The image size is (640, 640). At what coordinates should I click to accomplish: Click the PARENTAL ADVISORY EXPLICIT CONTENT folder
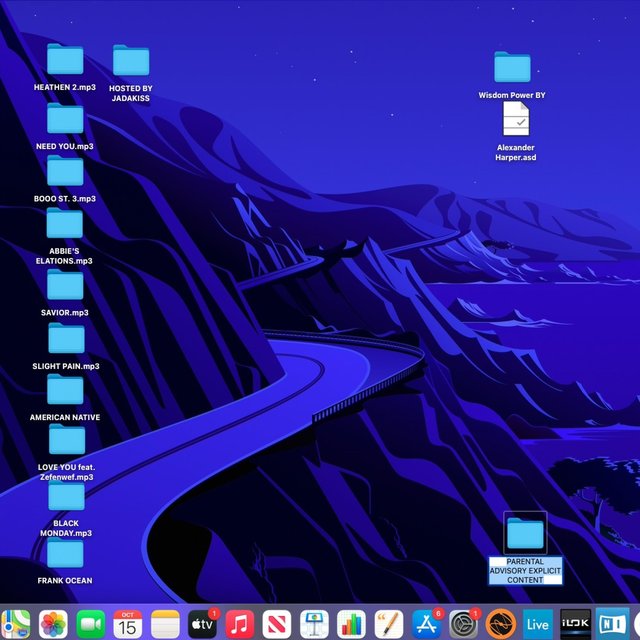(525, 534)
